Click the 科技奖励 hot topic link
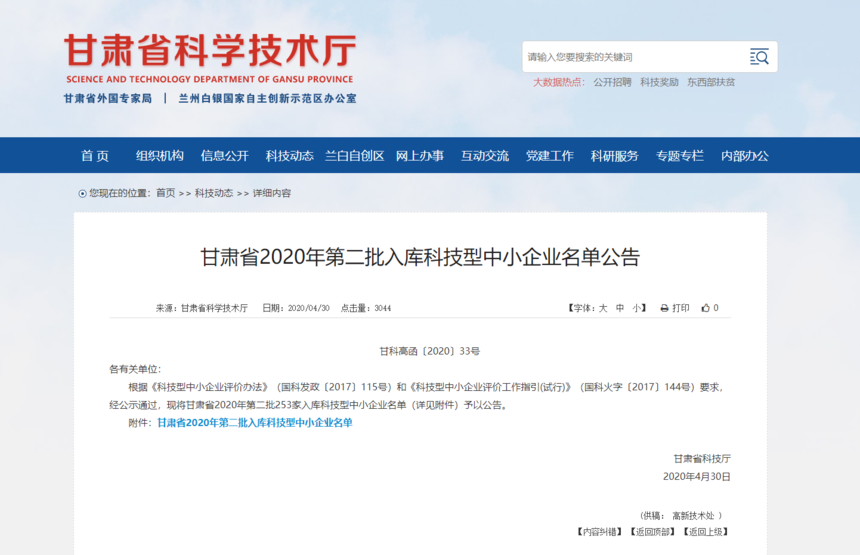 point(659,82)
